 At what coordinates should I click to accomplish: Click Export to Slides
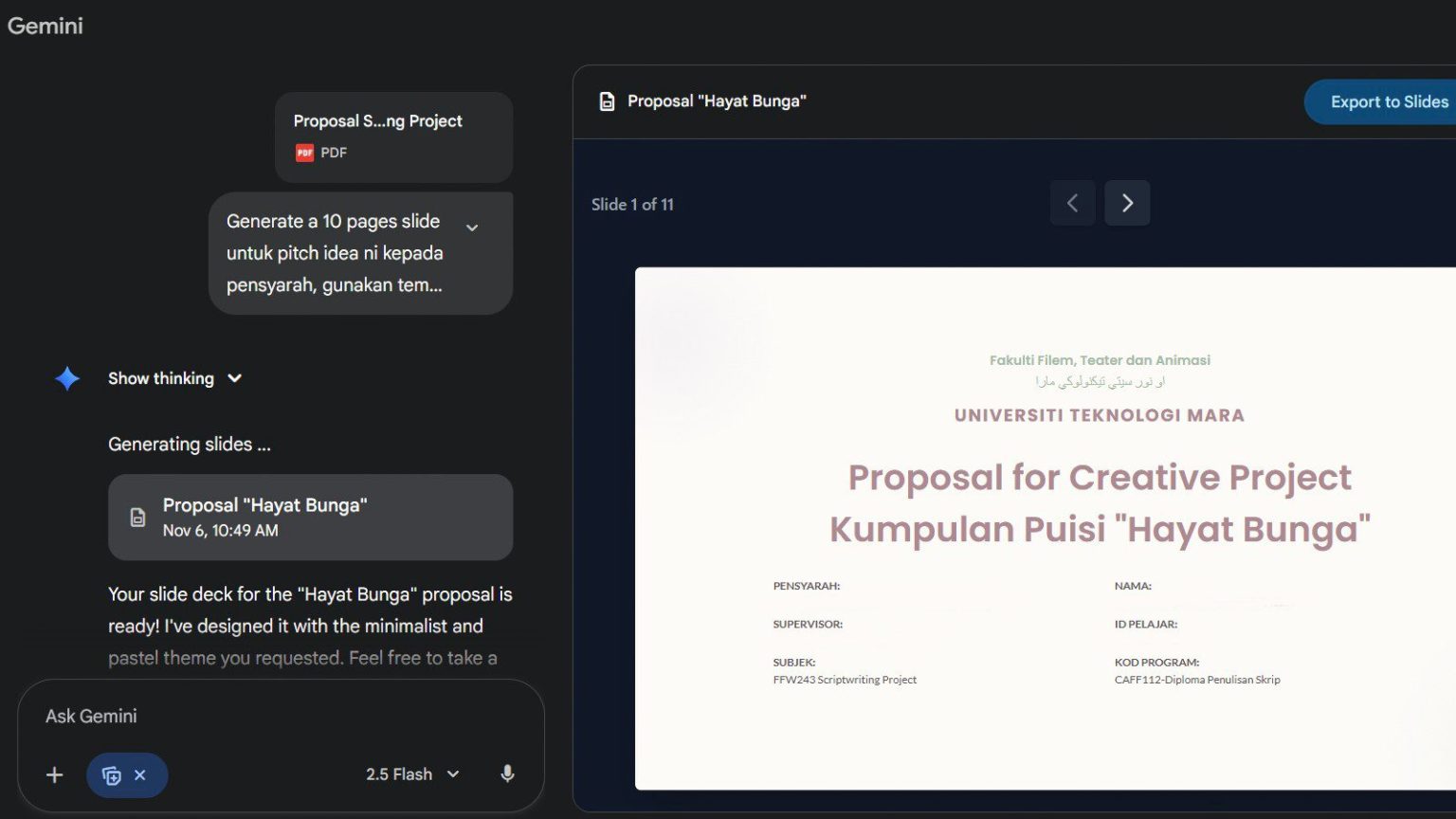click(x=1389, y=101)
